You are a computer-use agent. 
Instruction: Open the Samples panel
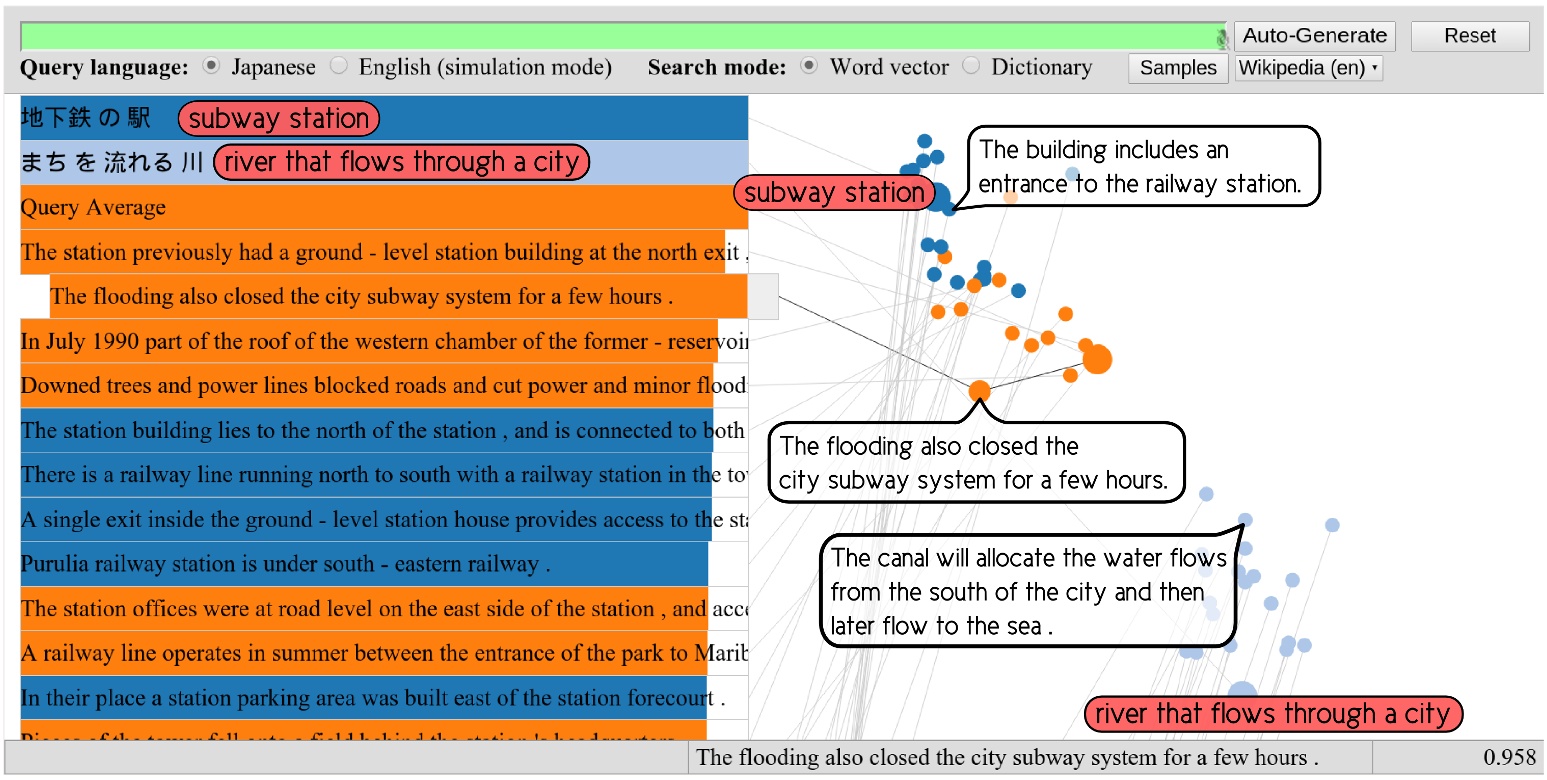click(x=1177, y=68)
